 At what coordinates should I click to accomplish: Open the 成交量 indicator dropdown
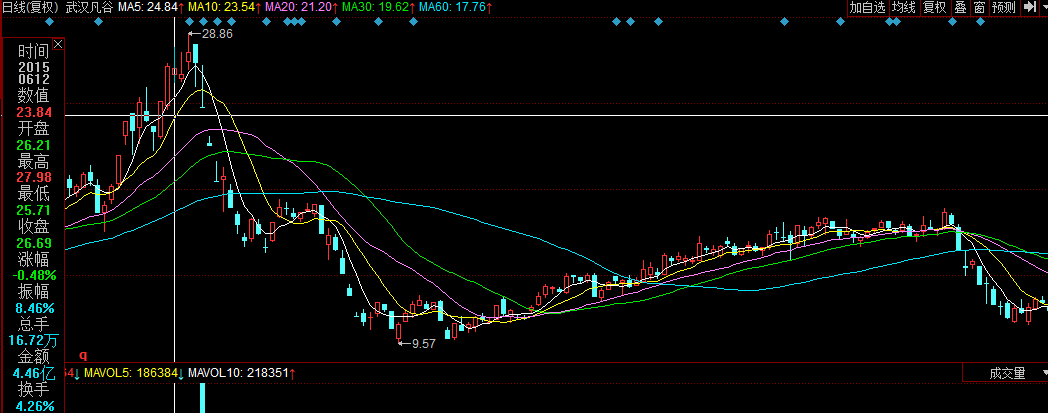tap(1007, 373)
